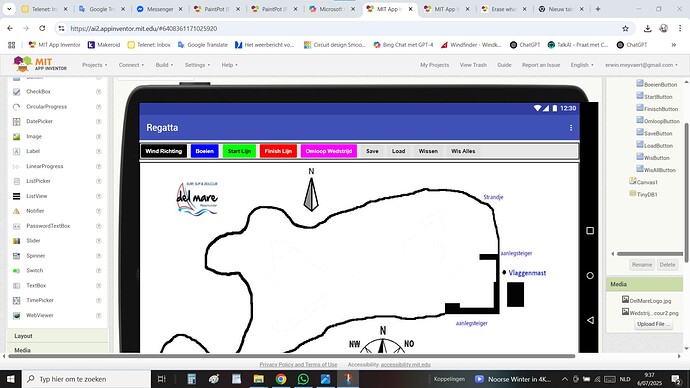Open help for DatePicker component
This screenshot has width=690, height=388.
pos(99,121)
